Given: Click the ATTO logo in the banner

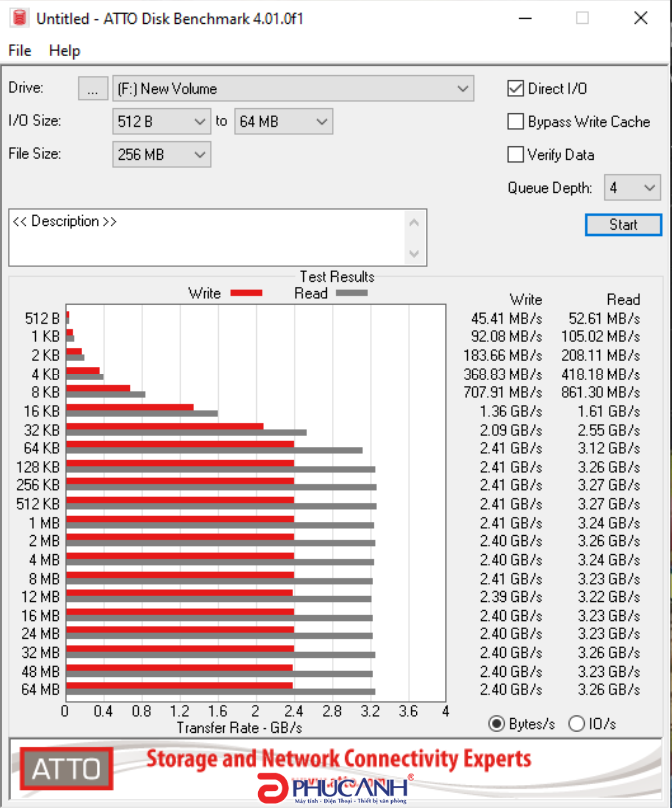Looking at the screenshot, I should point(66,769).
